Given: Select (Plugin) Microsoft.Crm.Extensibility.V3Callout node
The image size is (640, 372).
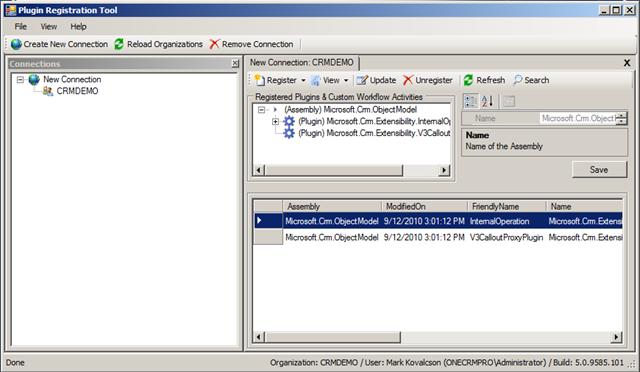Looking at the screenshot, I should pos(374,133).
